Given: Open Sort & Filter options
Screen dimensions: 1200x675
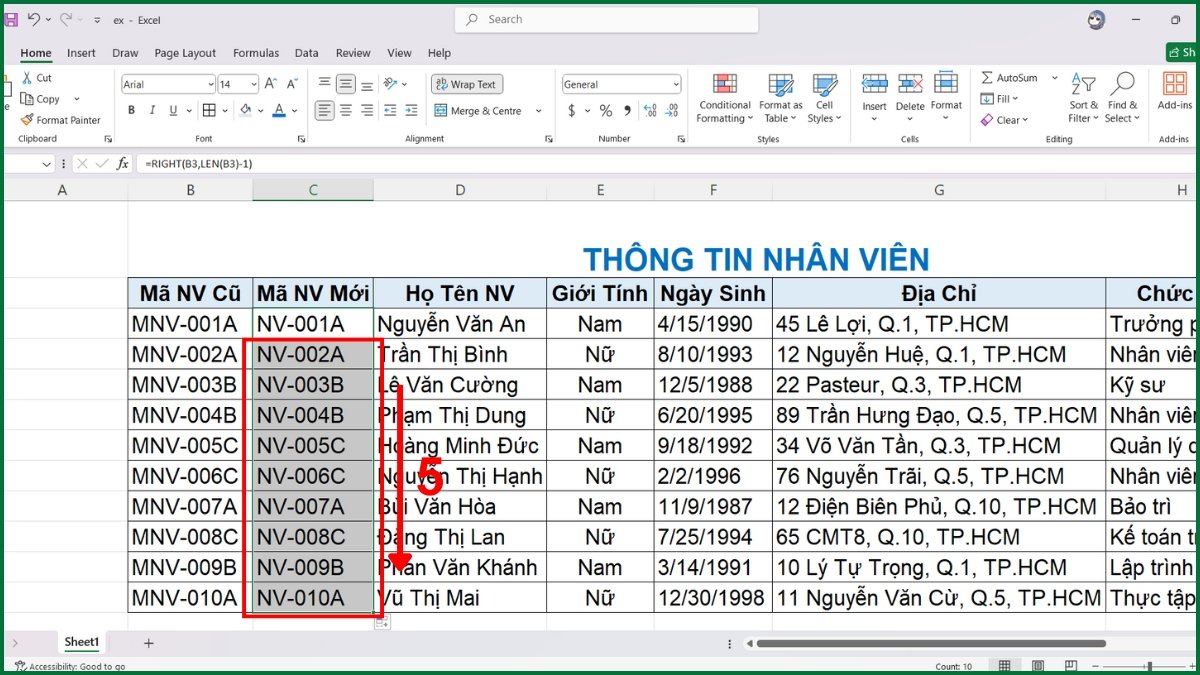Looking at the screenshot, I should pyautogui.click(x=1082, y=97).
